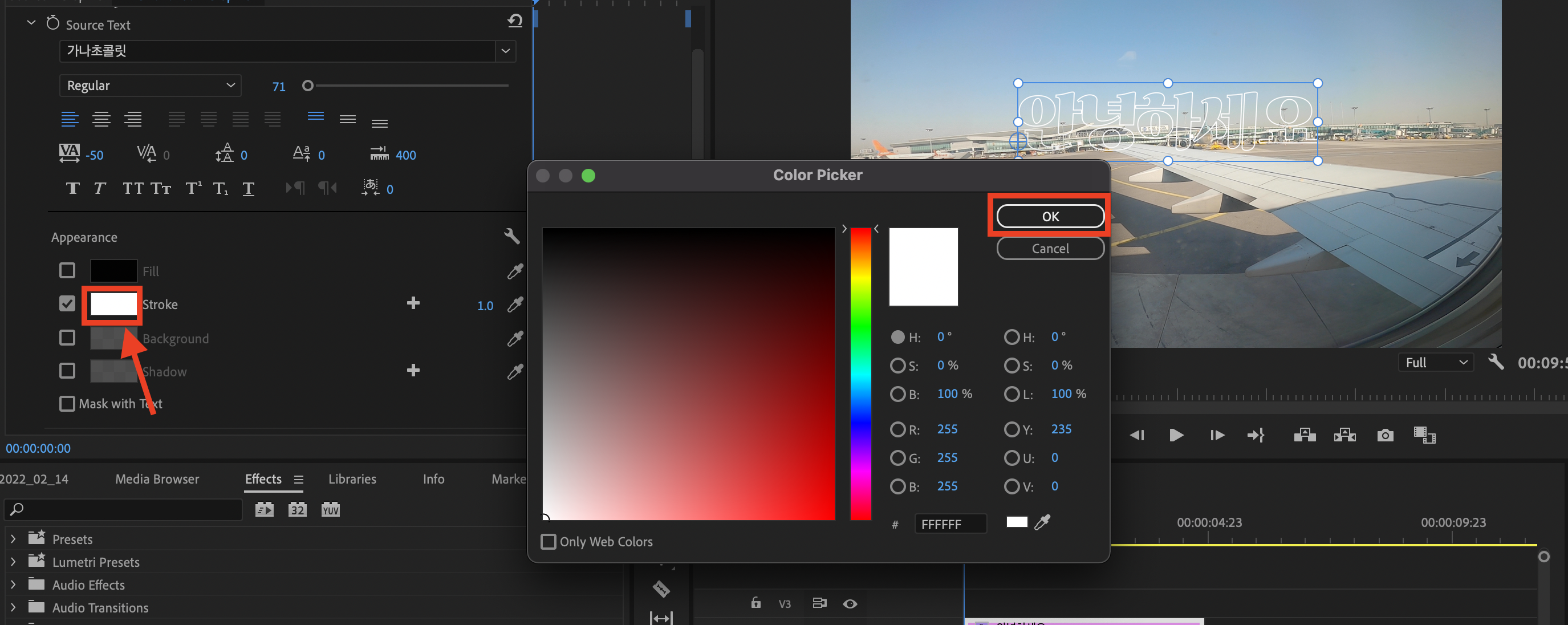Open the Regular font style dropdown
This screenshot has width=1568, height=625.
click(151, 86)
